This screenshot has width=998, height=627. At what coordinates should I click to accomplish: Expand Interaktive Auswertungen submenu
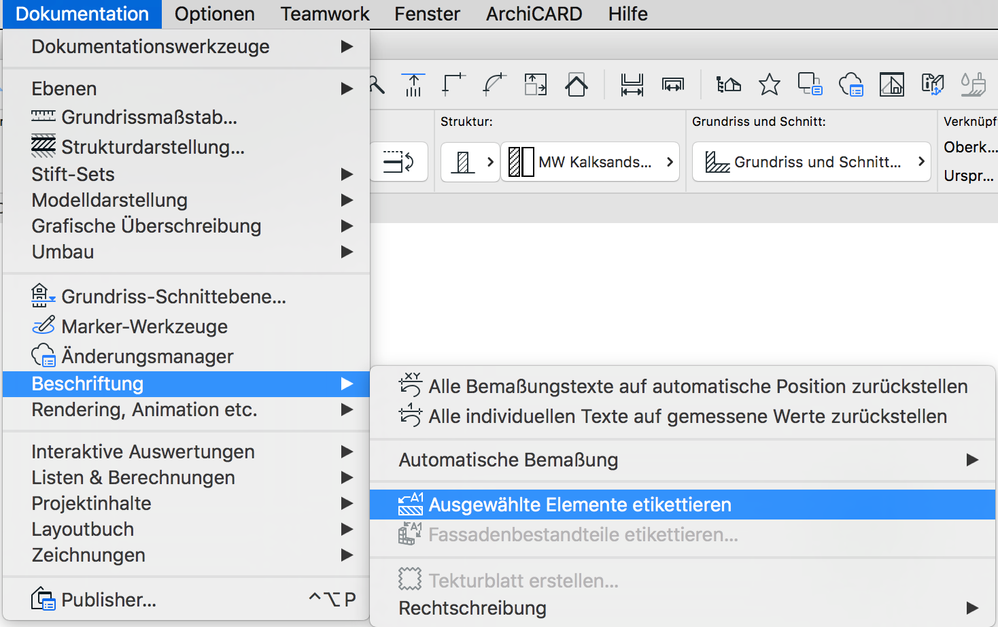(x=186, y=452)
